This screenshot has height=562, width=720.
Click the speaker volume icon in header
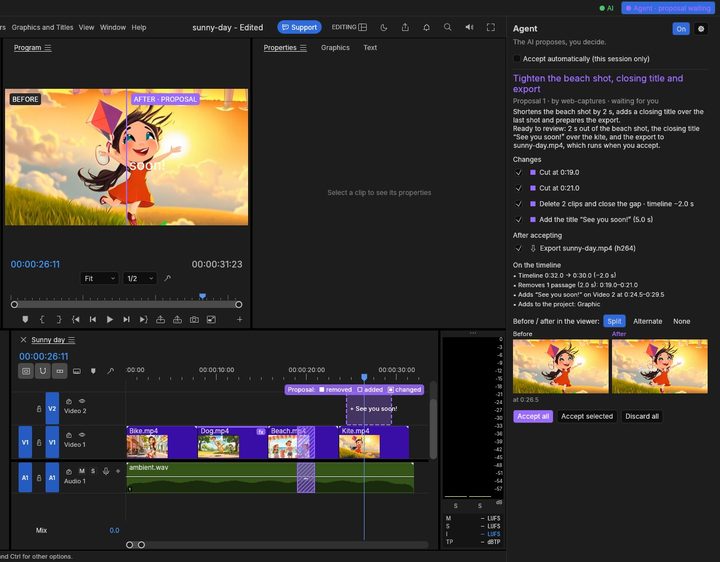[x=469, y=28]
